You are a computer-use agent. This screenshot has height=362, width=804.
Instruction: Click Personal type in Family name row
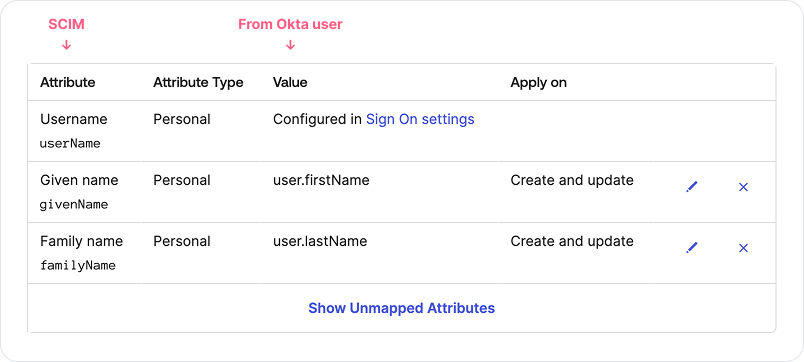[x=182, y=242]
